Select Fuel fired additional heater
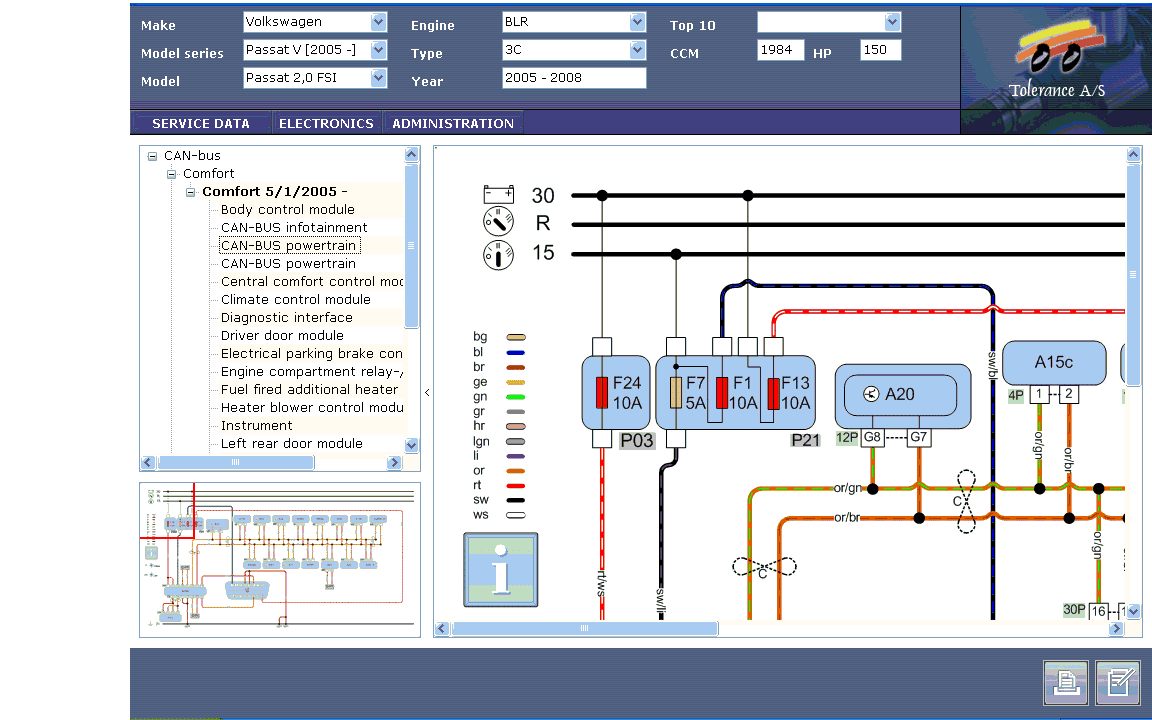 tap(309, 389)
